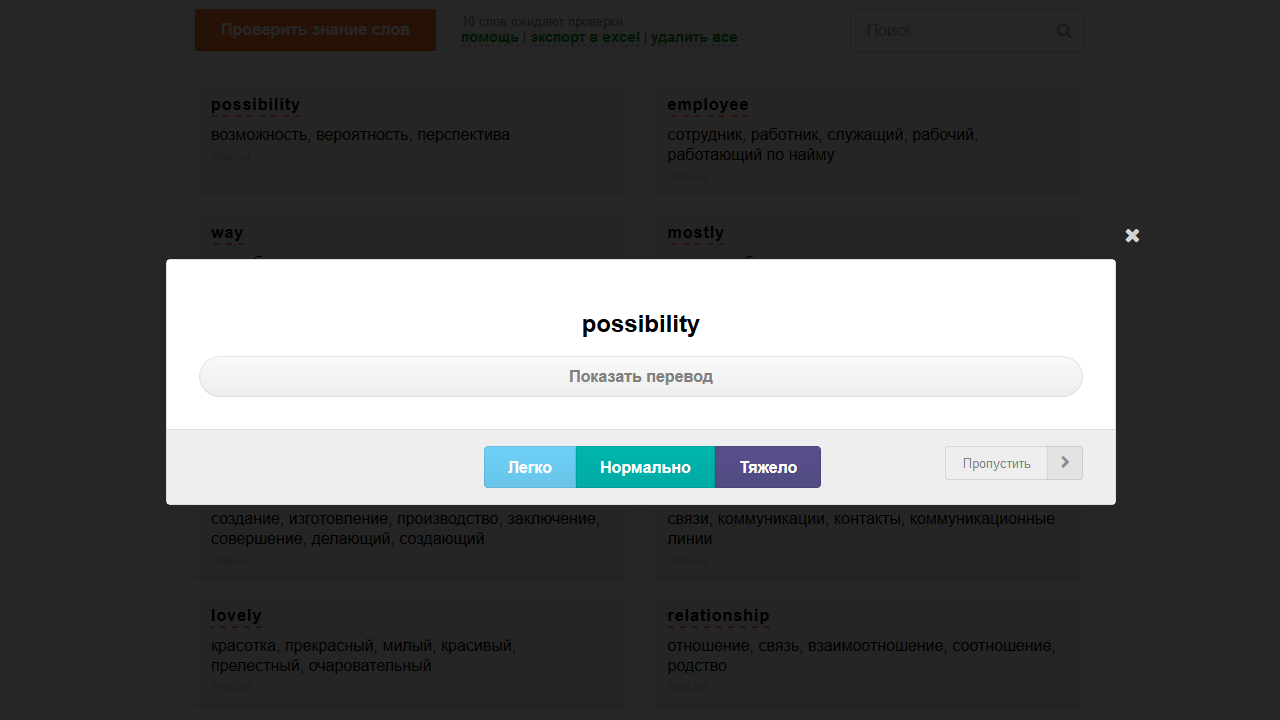Click Проверить знание слов button
This screenshot has width=1280, height=720.
tap(315, 30)
